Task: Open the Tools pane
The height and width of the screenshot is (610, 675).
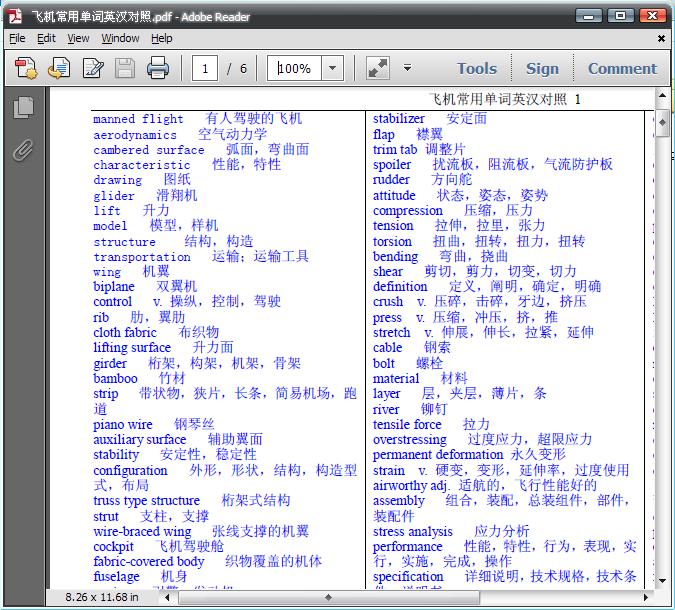Action: click(477, 68)
